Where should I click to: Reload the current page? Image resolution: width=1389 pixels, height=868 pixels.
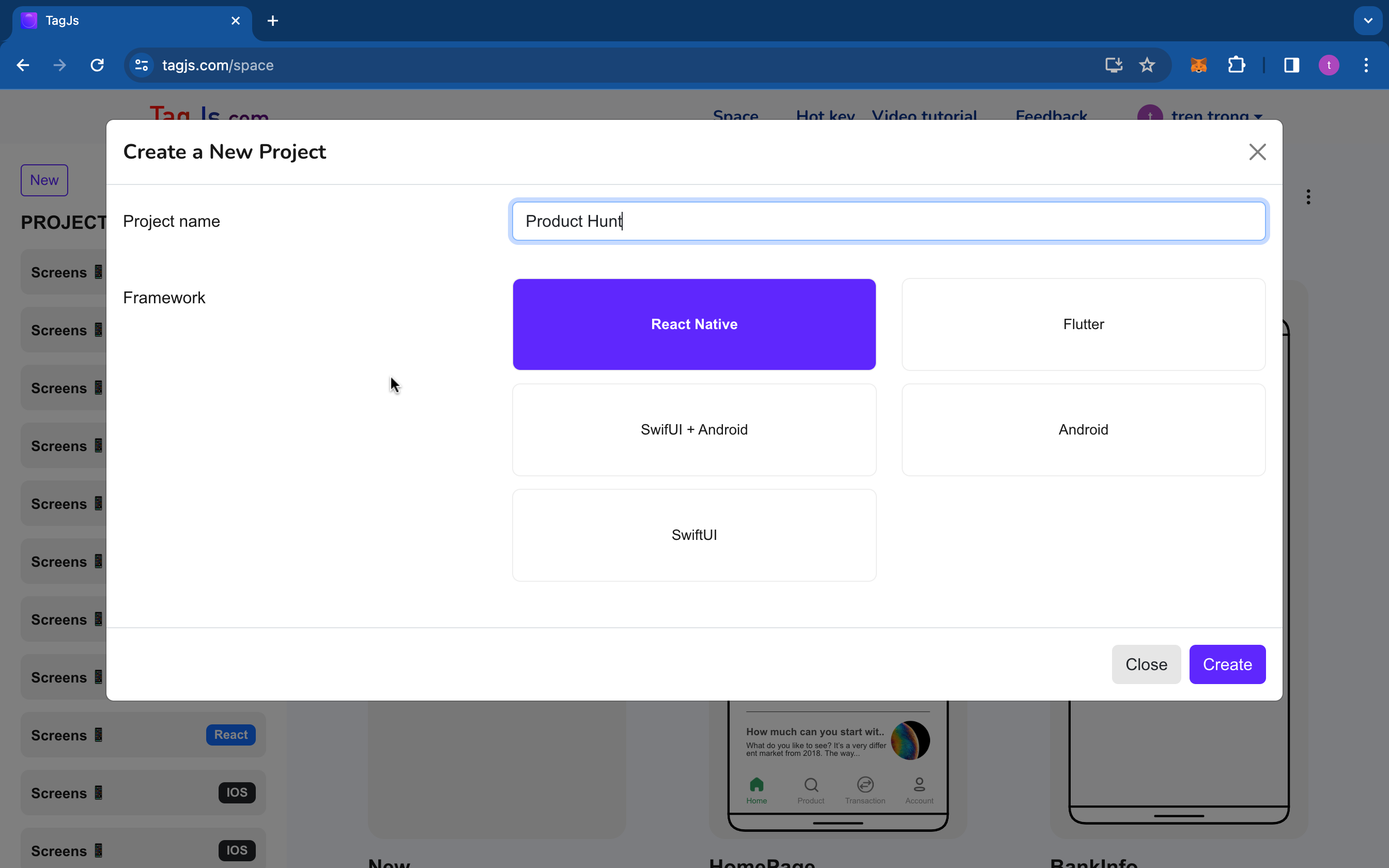[x=97, y=66]
